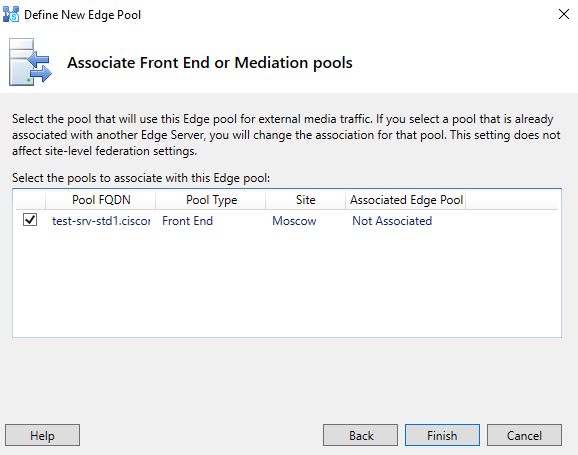578x455 pixels.
Task: Click the blank checkbox column header
Action: (29, 200)
